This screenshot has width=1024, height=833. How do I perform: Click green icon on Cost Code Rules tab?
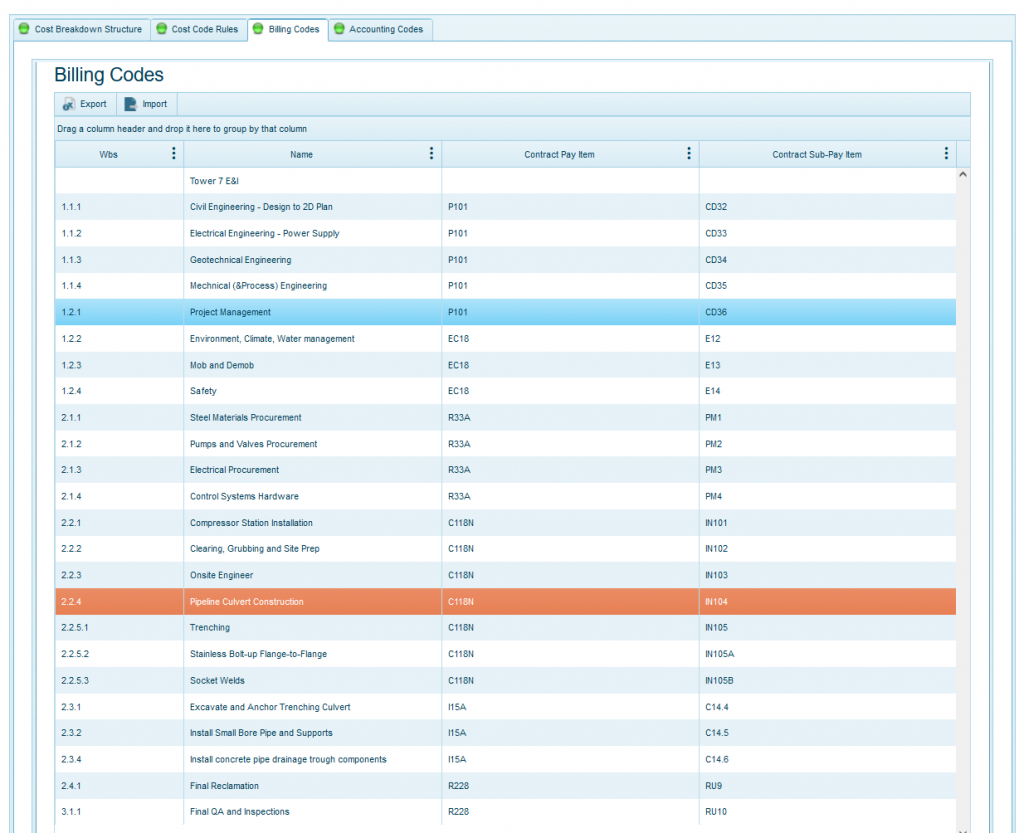161,29
